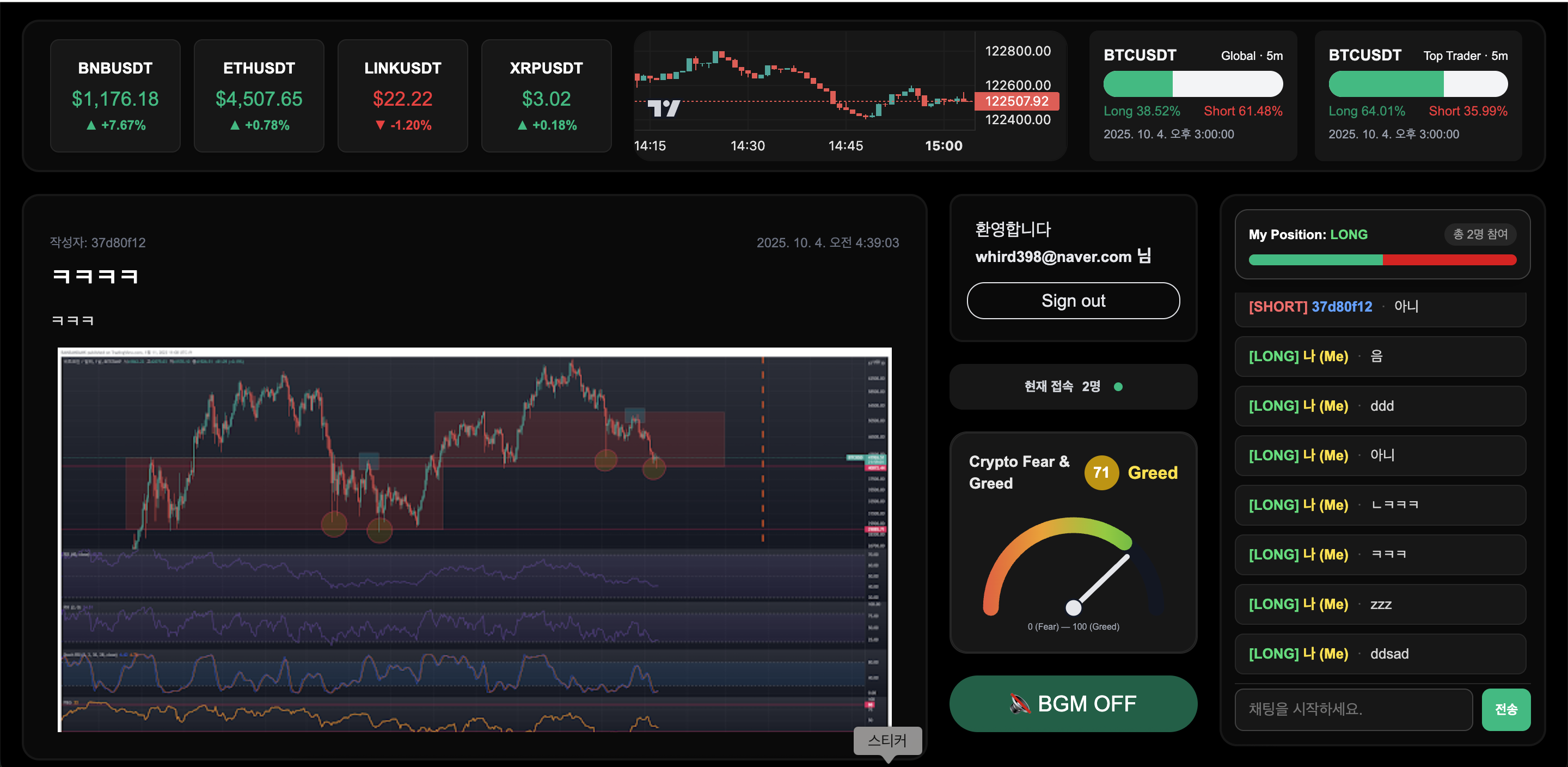1568x767 pixels.
Task: Open the posted chart image thumbnail
Action: 474,539
